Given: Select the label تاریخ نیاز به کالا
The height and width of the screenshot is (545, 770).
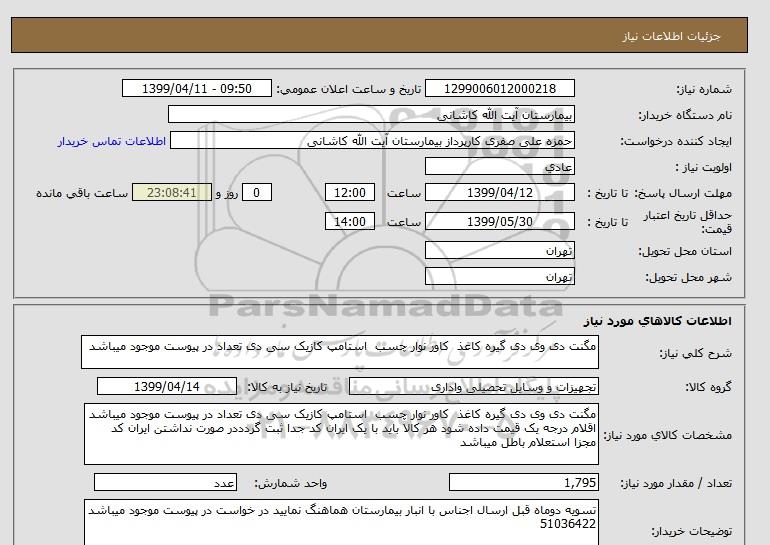Looking at the screenshot, I should [287, 387].
